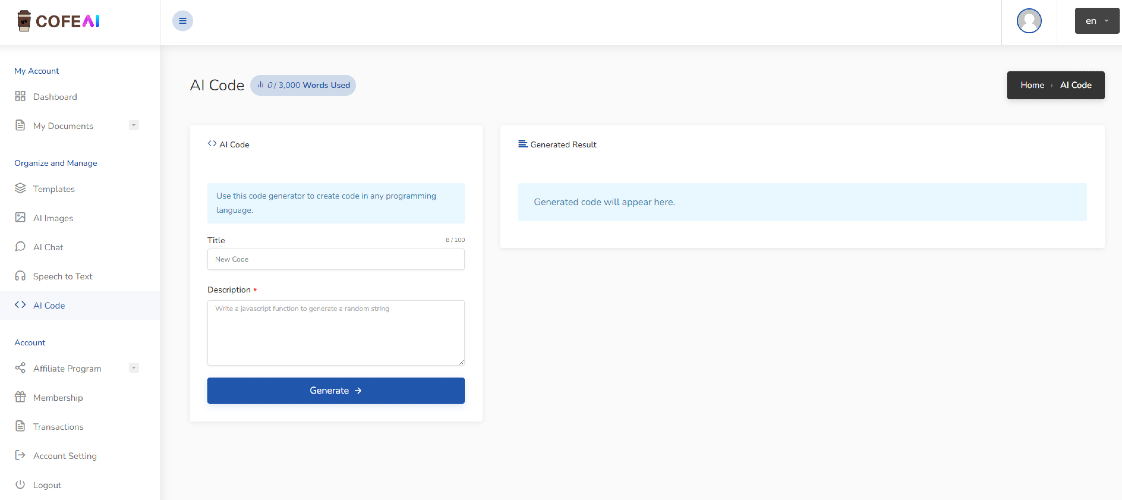Expand the My Documents submenu arrow
Image resolution: width=1122 pixels, height=500 pixels.
tap(134, 125)
